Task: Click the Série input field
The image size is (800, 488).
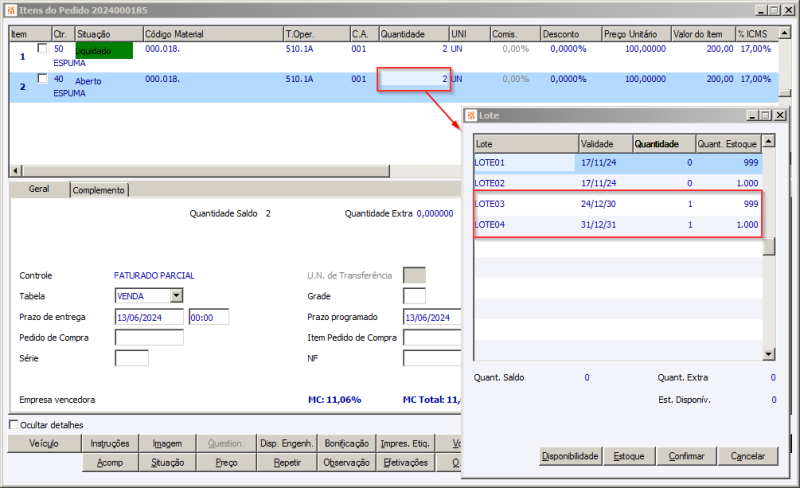Action: point(132,358)
